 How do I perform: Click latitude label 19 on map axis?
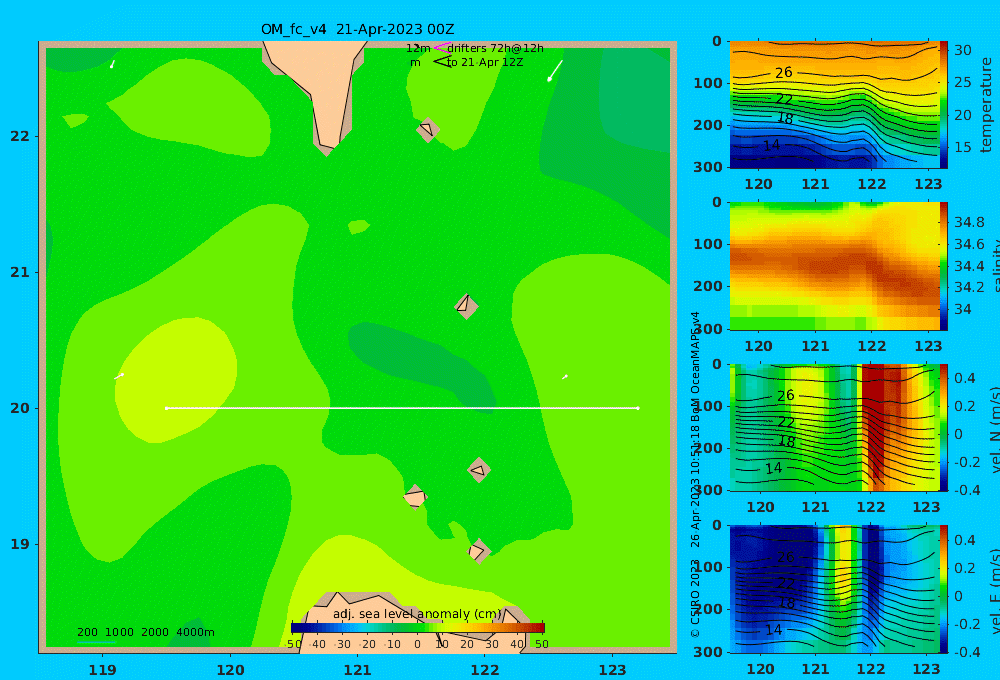coord(20,544)
